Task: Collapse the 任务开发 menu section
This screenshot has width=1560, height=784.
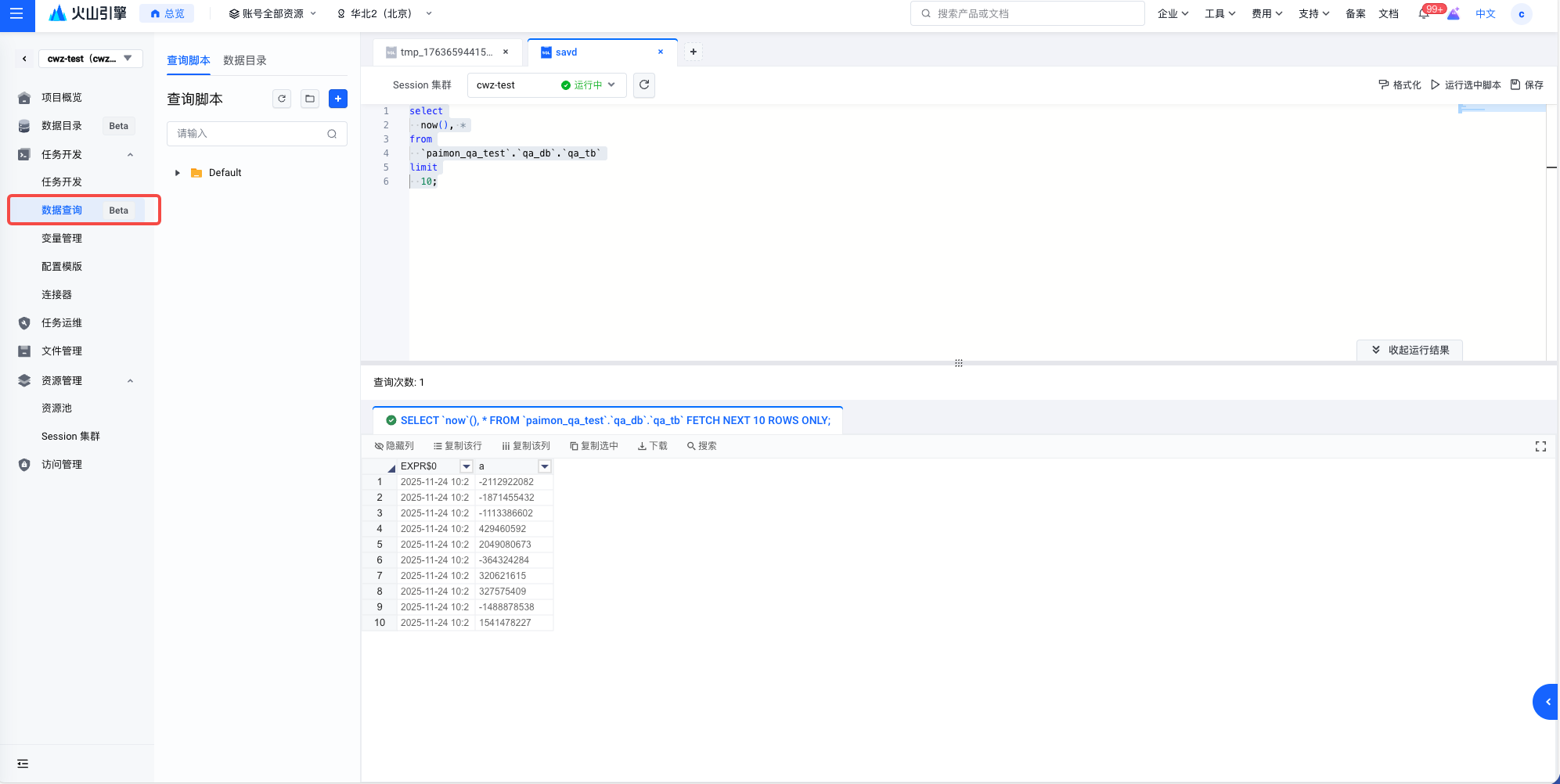Action: (130, 155)
